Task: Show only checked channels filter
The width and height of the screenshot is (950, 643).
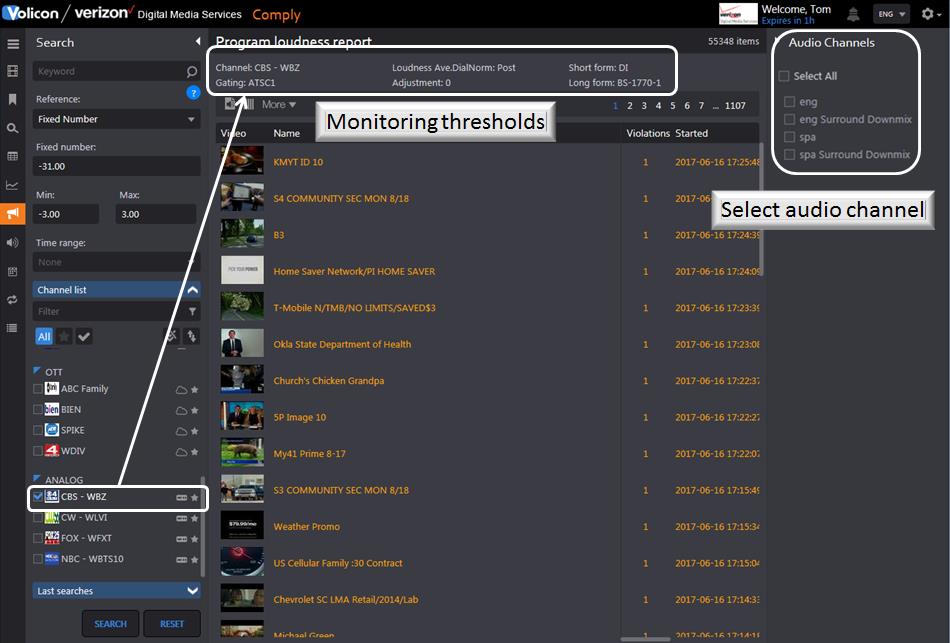Action: 84,336
